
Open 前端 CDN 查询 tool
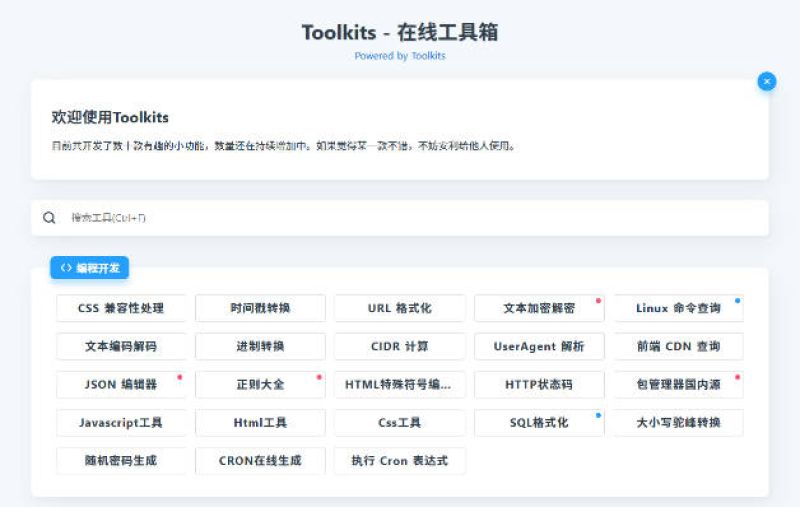coord(679,346)
